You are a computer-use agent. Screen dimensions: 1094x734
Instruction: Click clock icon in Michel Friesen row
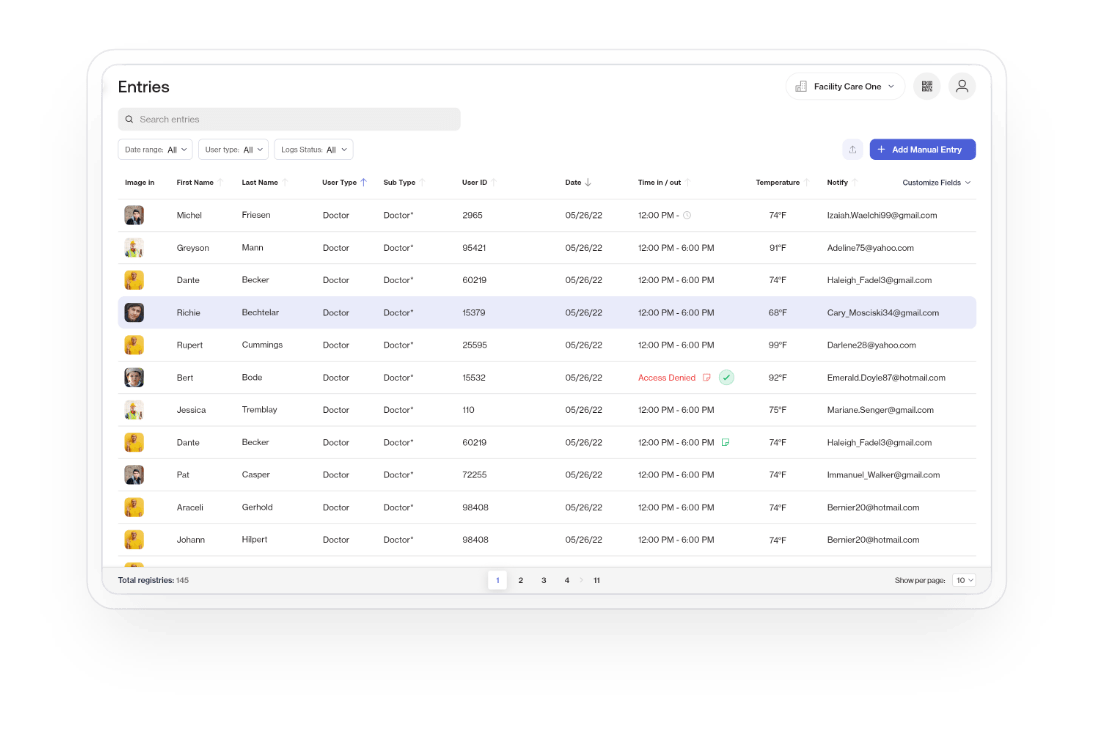point(687,215)
